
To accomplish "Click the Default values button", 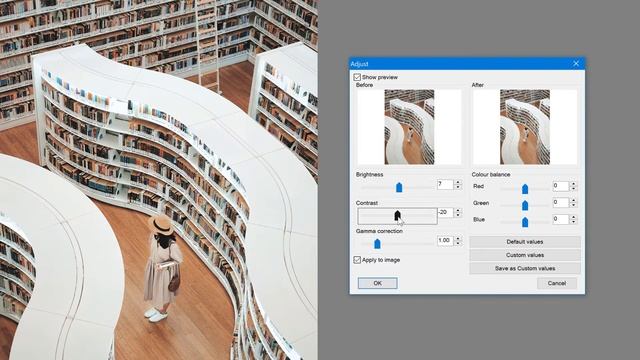I will click(525, 242).
